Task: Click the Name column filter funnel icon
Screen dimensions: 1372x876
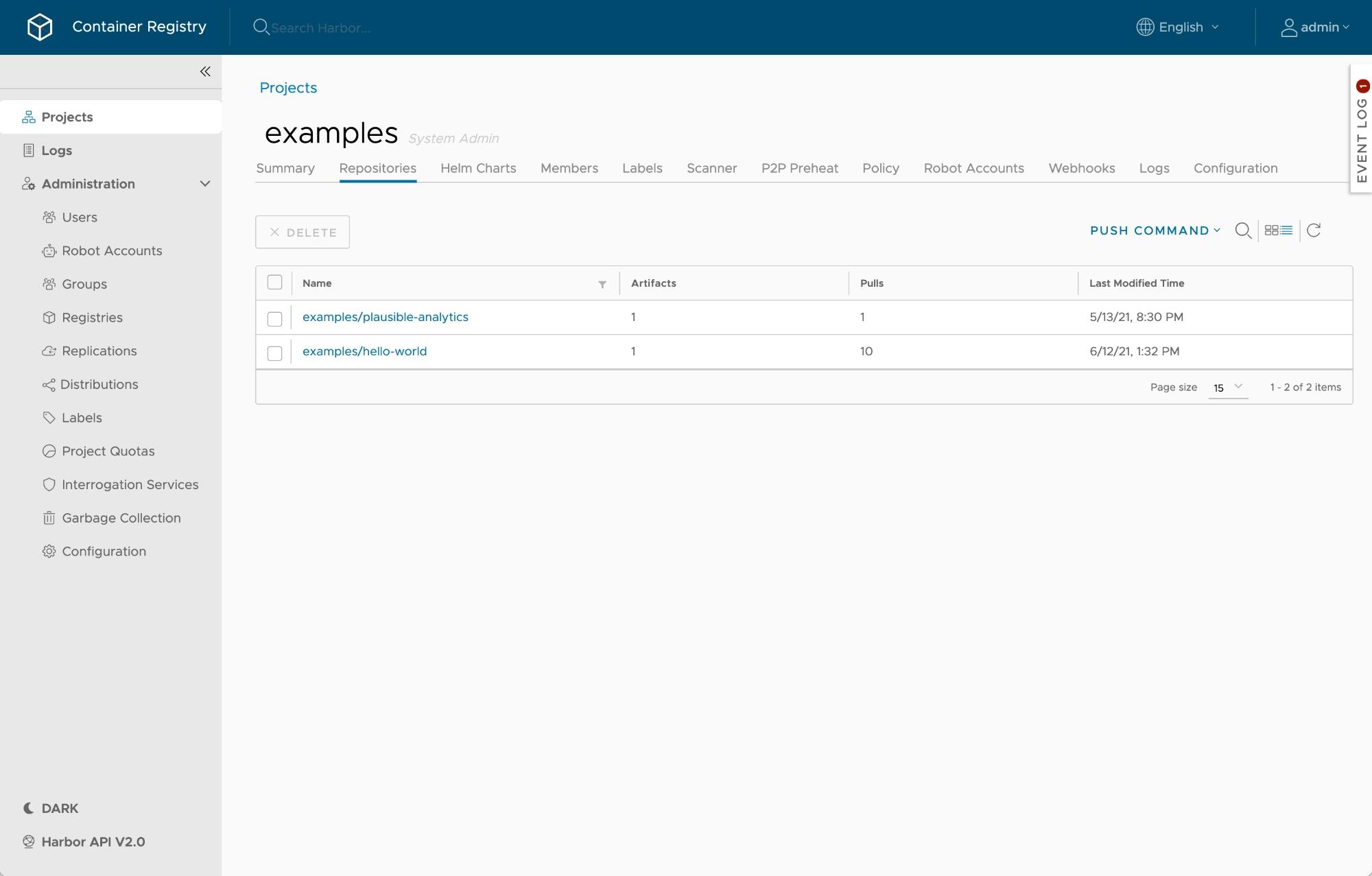Action: 602,284
